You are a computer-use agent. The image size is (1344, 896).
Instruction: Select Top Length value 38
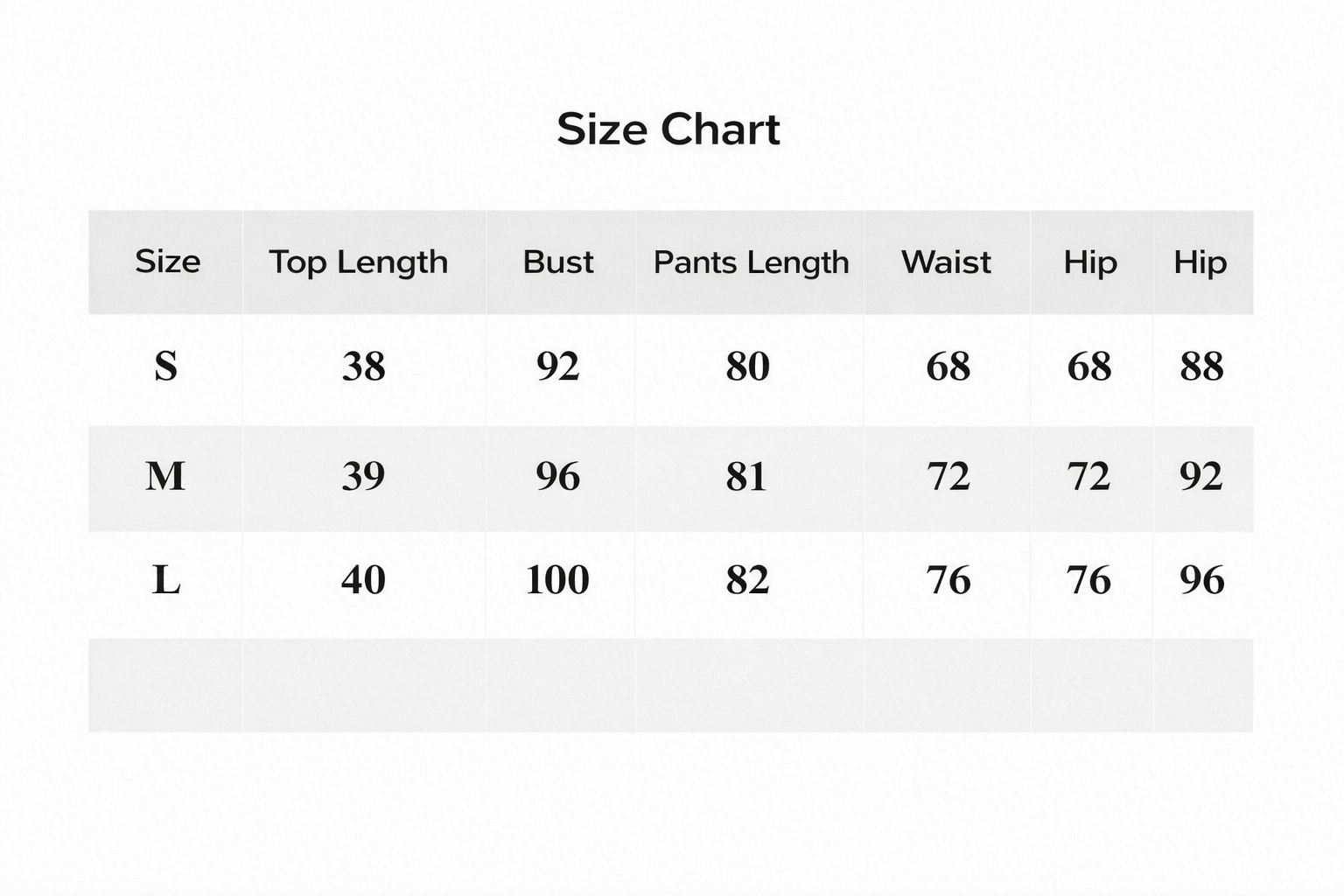click(363, 366)
